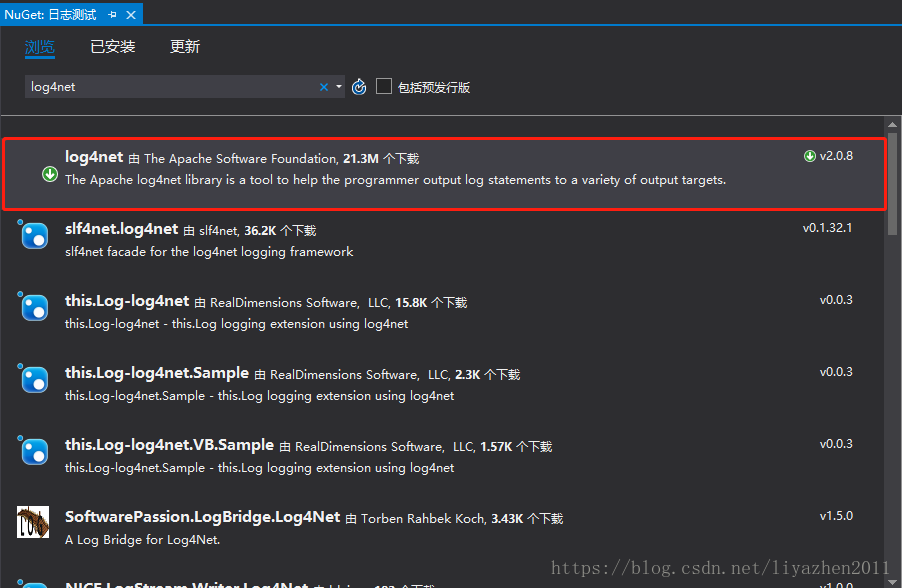Click the package list scroll up arrow

(x=892, y=124)
